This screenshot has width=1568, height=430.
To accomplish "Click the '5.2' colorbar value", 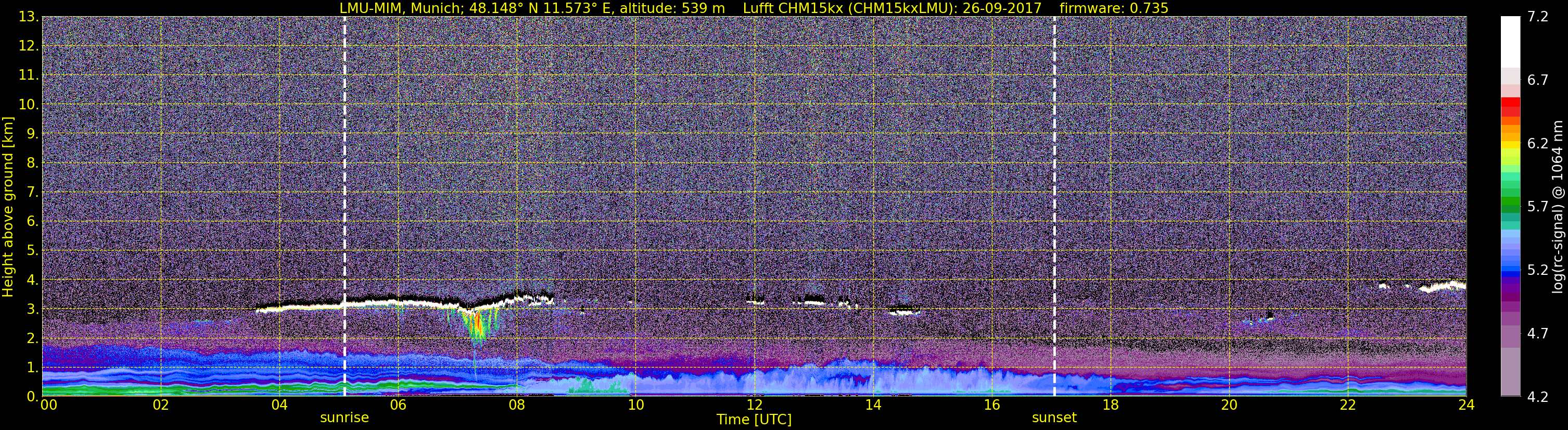I will pos(1538,270).
